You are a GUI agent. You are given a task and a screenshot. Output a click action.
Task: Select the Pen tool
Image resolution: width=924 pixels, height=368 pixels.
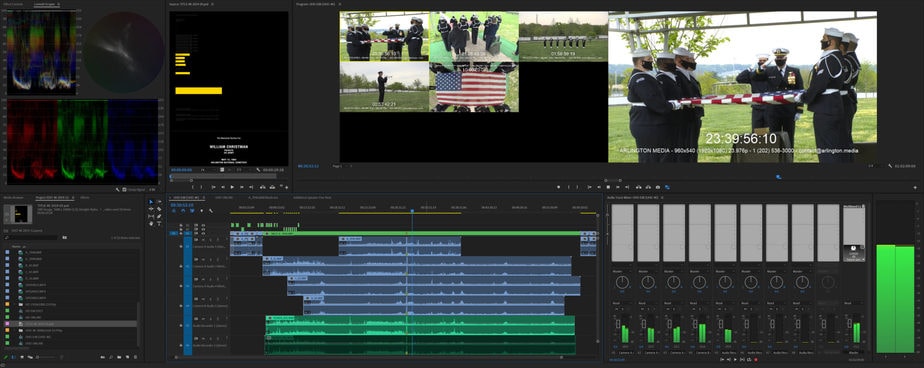[x=159, y=216]
